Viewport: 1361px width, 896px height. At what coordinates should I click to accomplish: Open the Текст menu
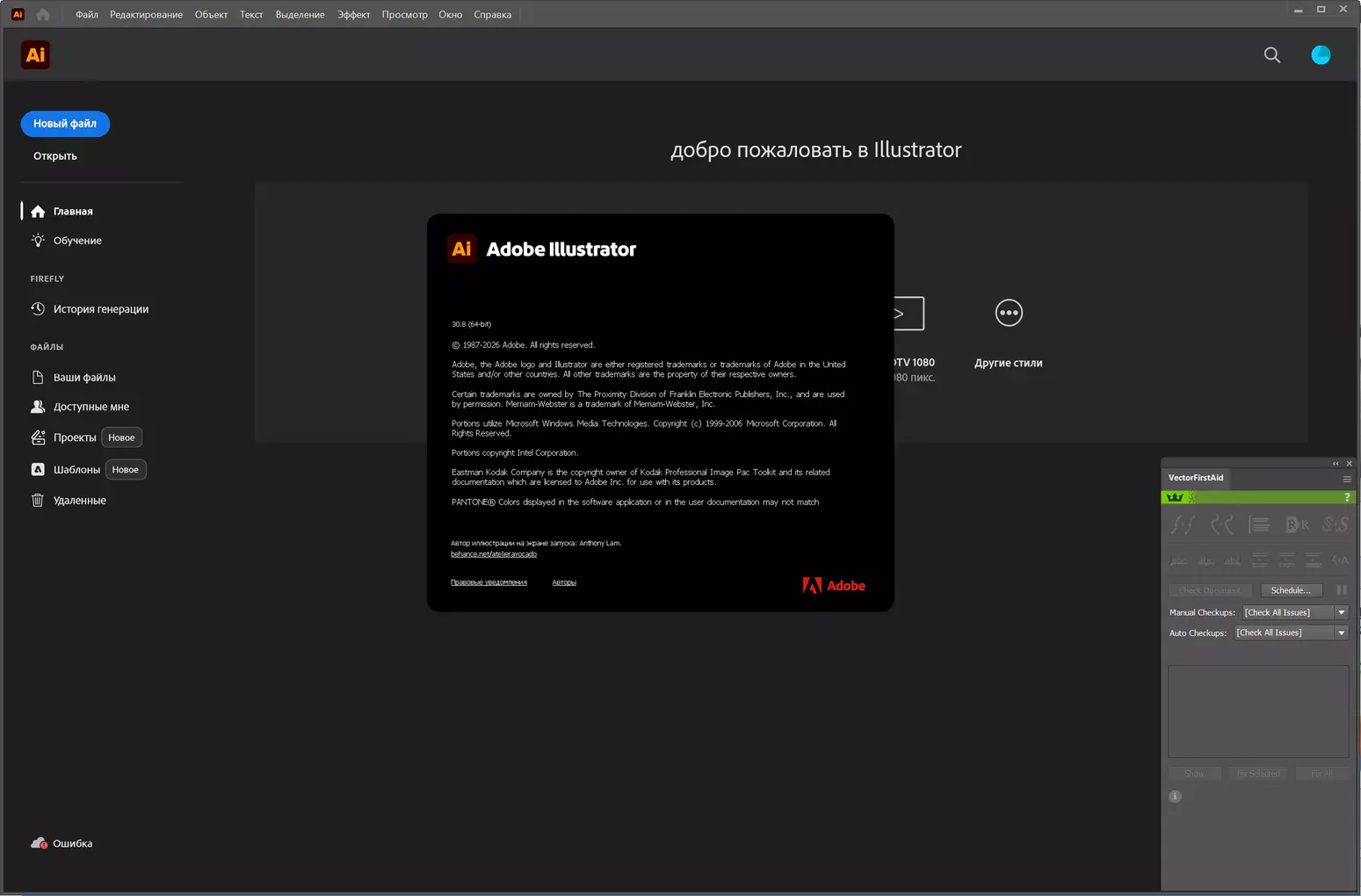click(251, 14)
